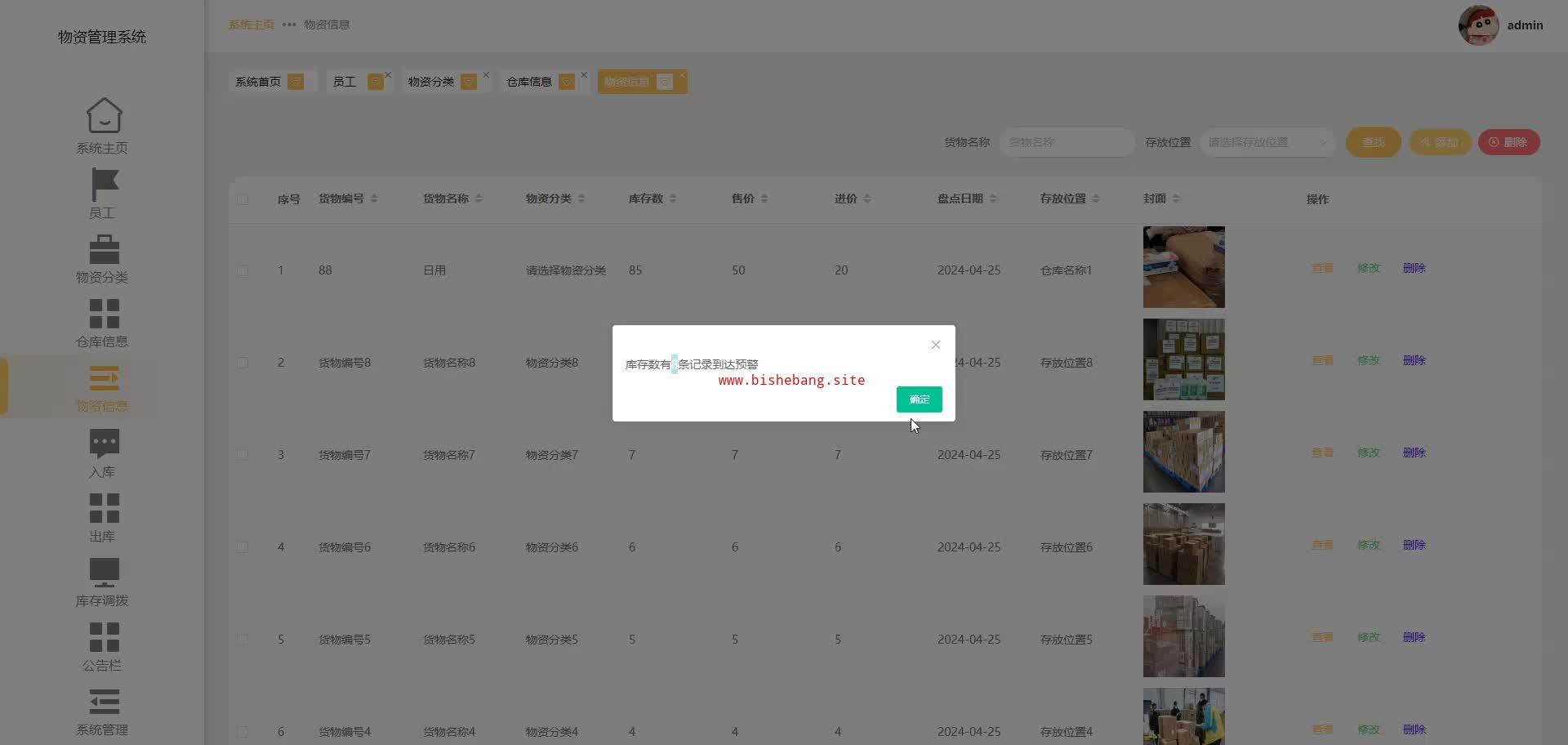Image resolution: width=1568 pixels, height=745 pixels.
Task: Click the admin avatar picture
Action: click(1478, 25)
